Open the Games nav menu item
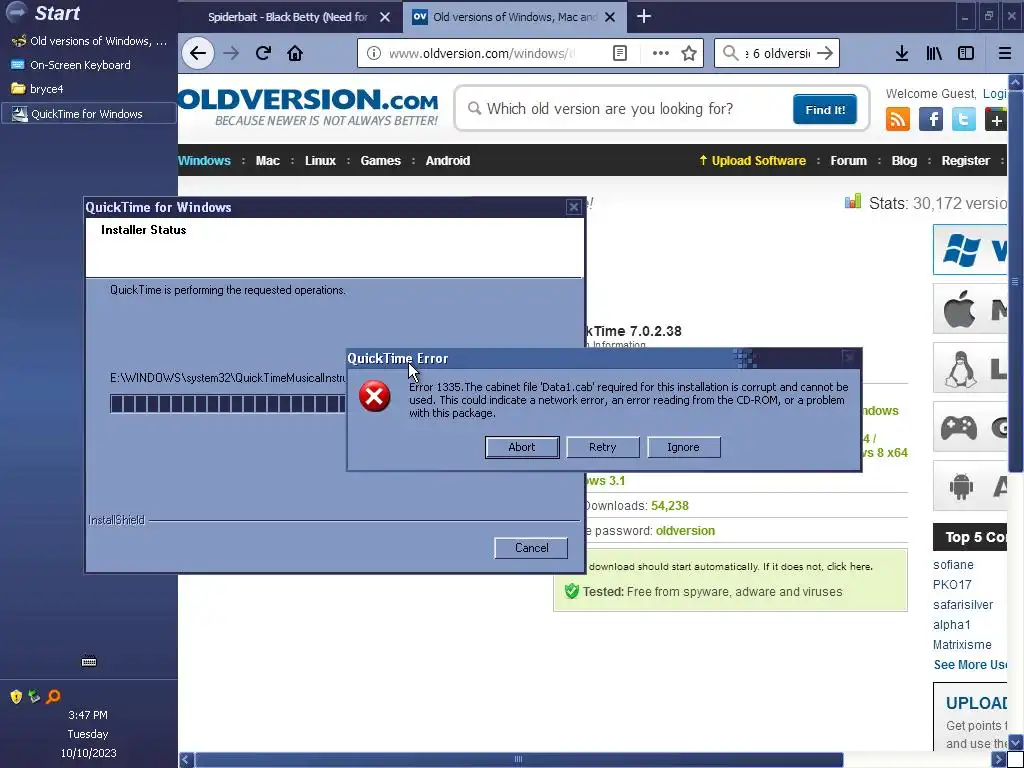1024x768 pixels. coord(381,161)
